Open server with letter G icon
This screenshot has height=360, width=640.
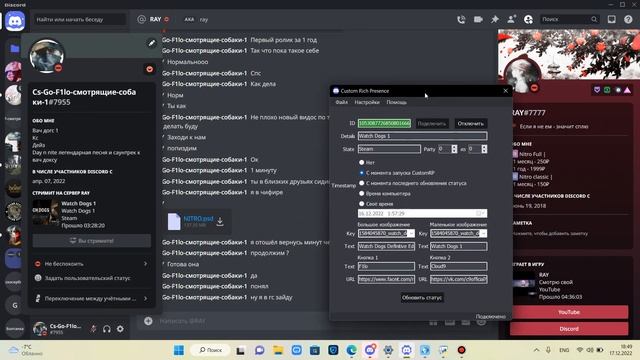[15, 305]
